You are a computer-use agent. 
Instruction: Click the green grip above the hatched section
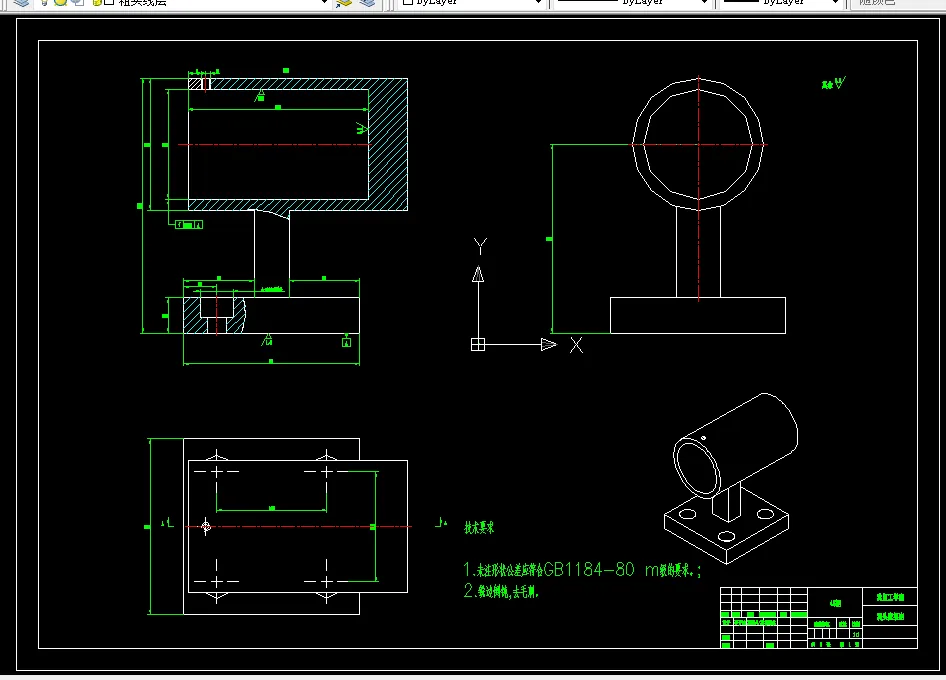286,71
